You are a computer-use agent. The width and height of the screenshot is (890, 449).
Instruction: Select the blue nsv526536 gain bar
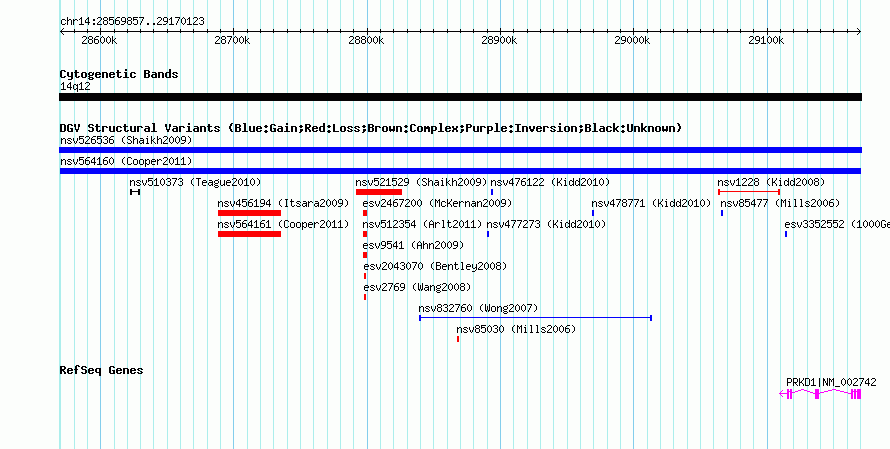[460, 150]
